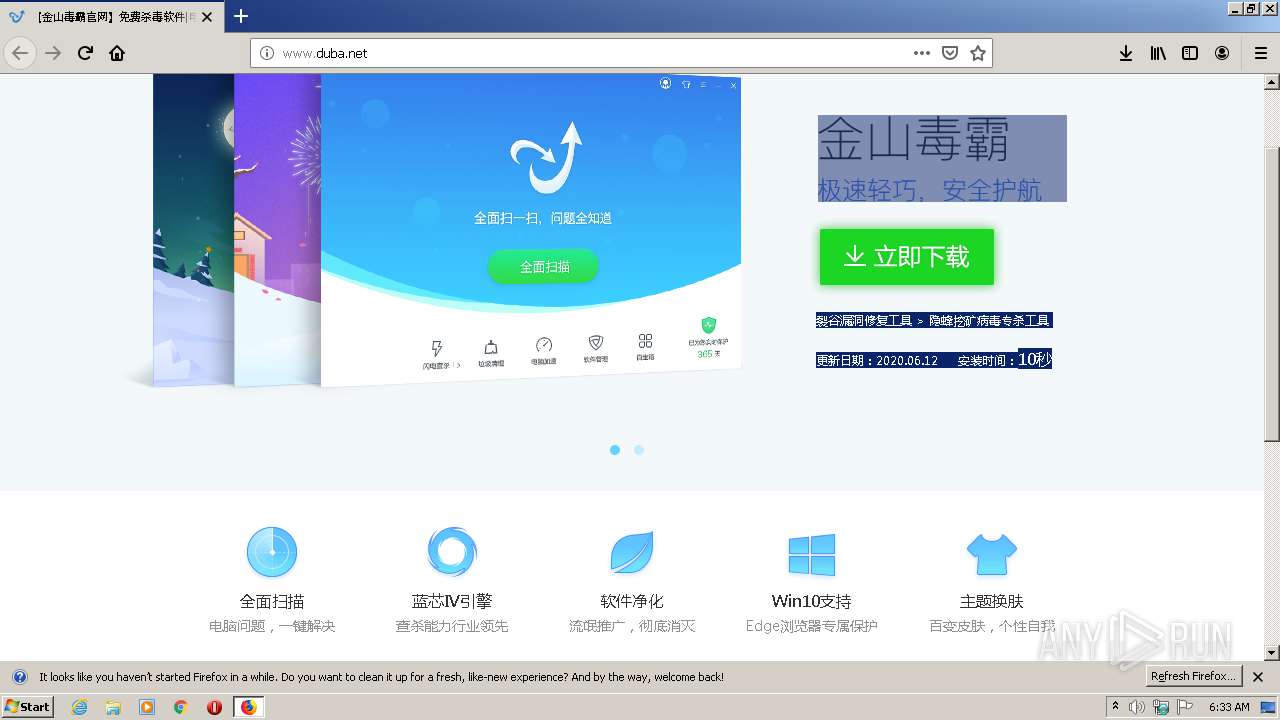
Task: Open the Windows Start menu
Action: point(27,707)
